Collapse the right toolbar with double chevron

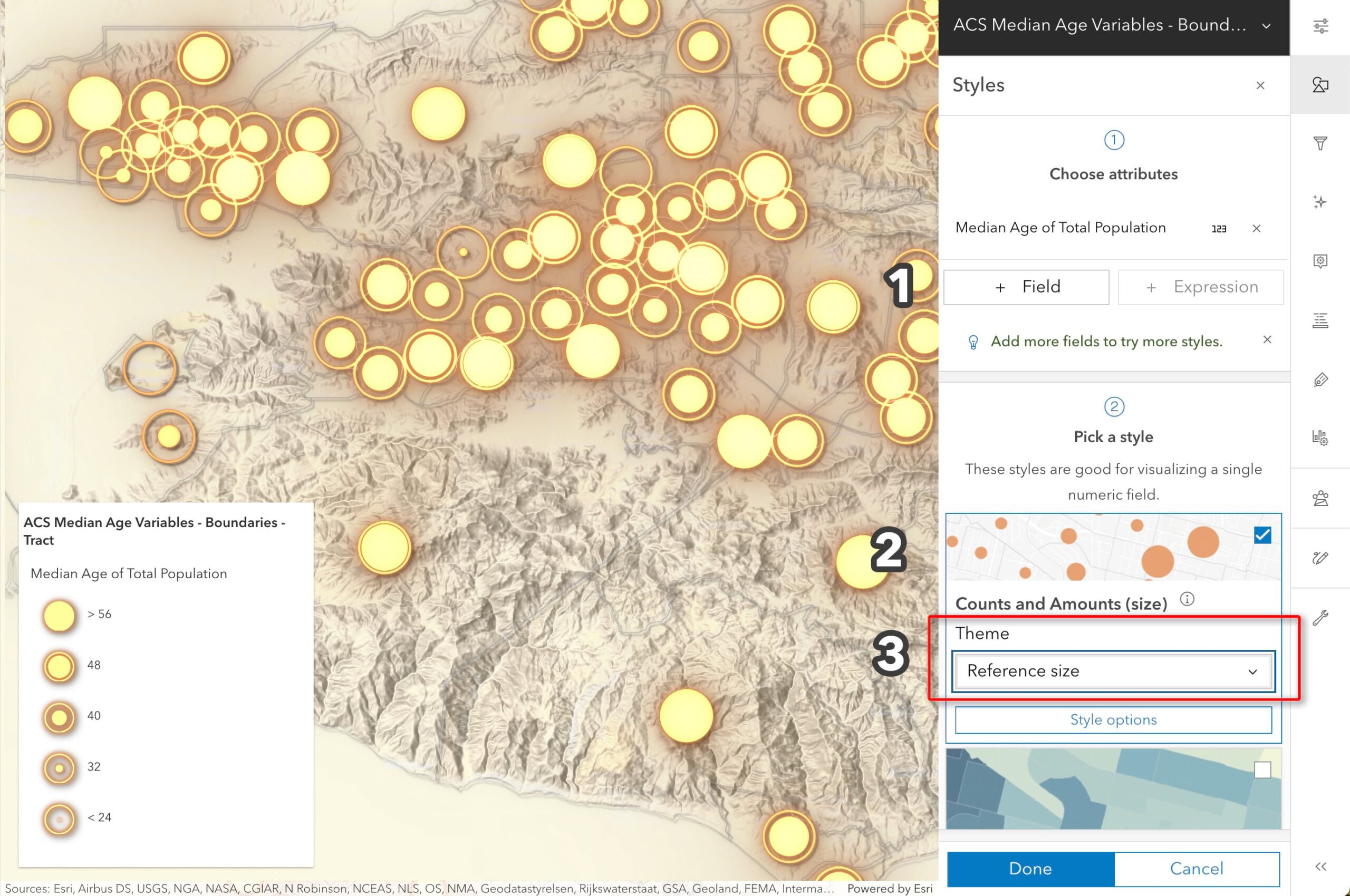(x=1320, y=867)
